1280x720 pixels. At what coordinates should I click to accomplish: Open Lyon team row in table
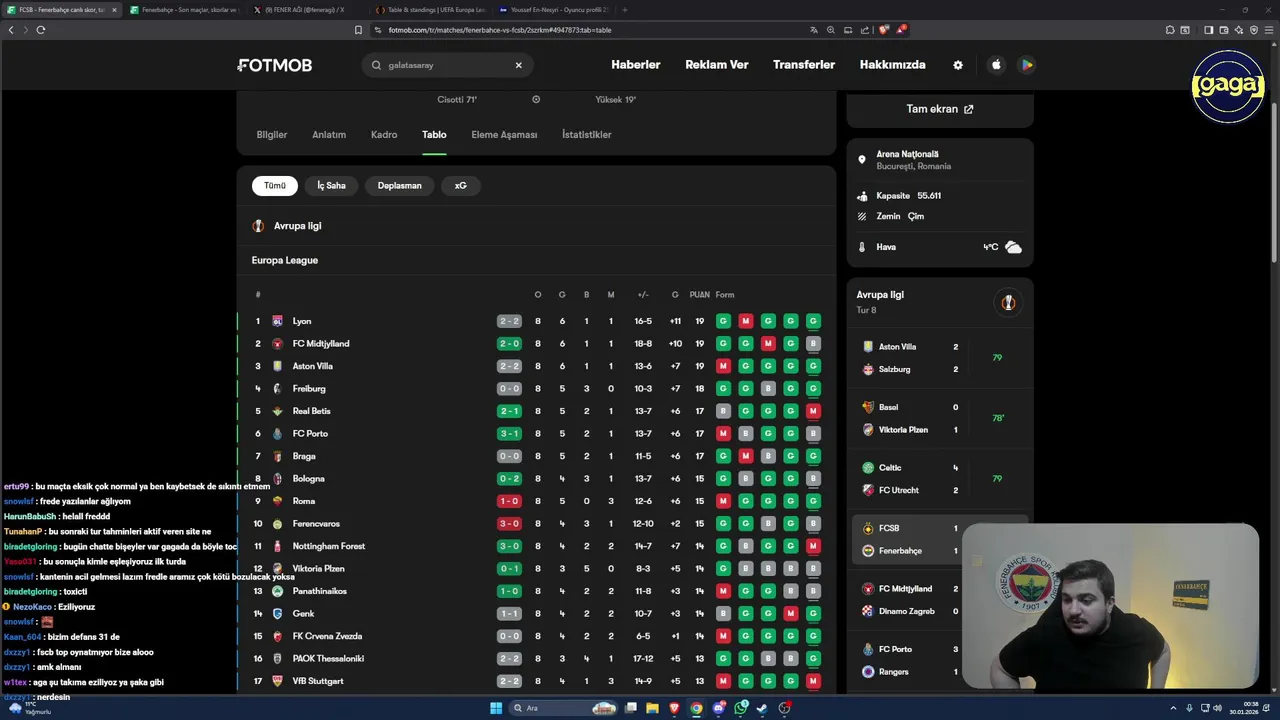point(536,321)
